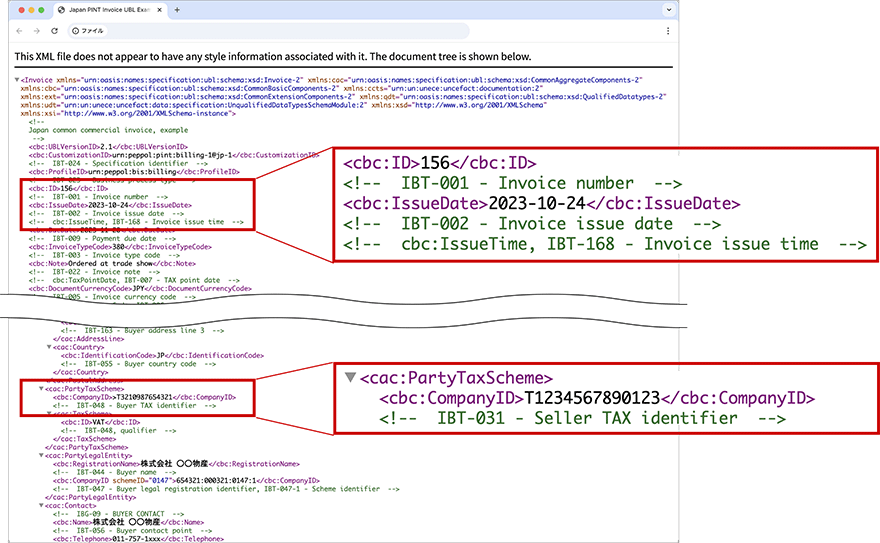Reload the XML page
Image resolution: width=880 pixels, height=543 pixels.
tap(54, 30)
